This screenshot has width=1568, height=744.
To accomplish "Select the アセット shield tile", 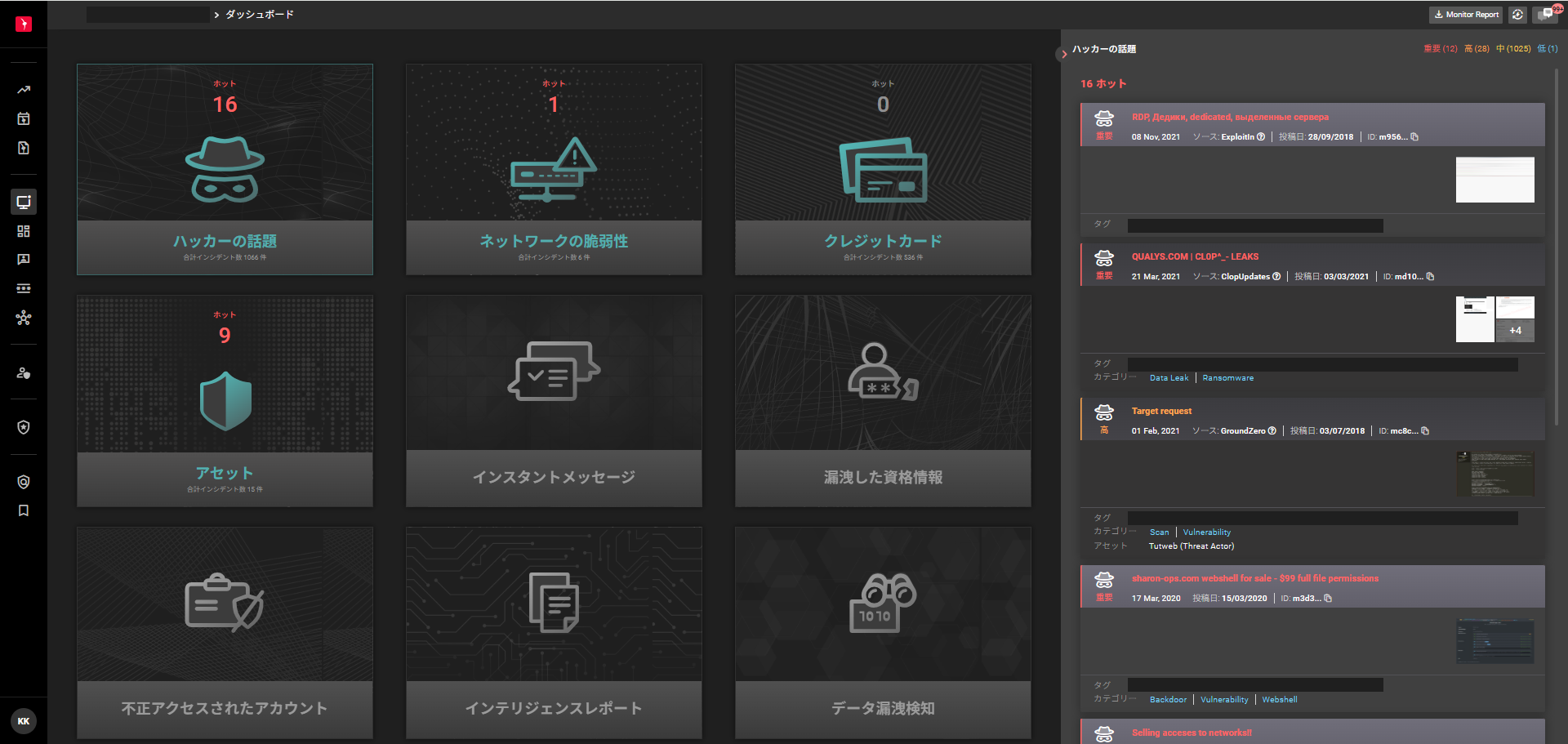I will [x=225, y=401].
